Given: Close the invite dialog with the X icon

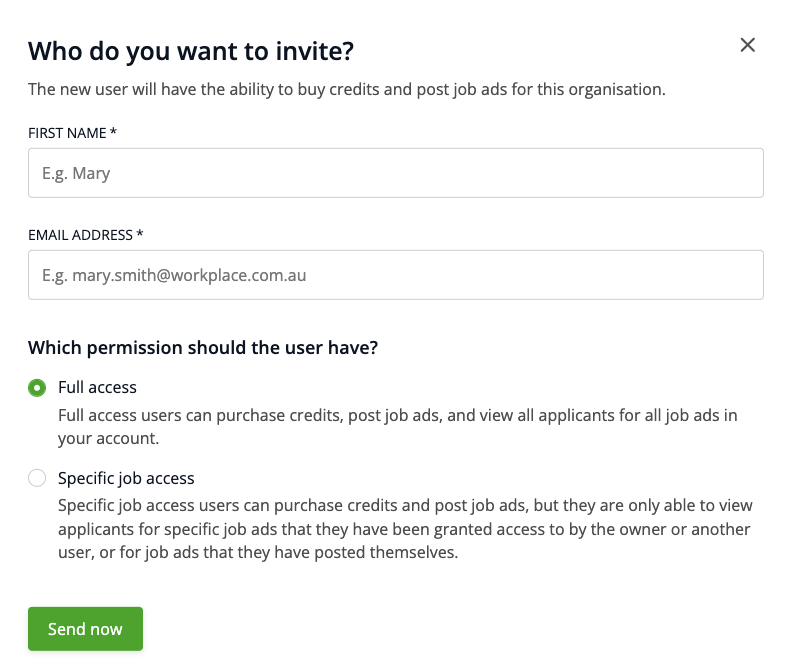Looking at the screenshot, I should coord(747,45).
